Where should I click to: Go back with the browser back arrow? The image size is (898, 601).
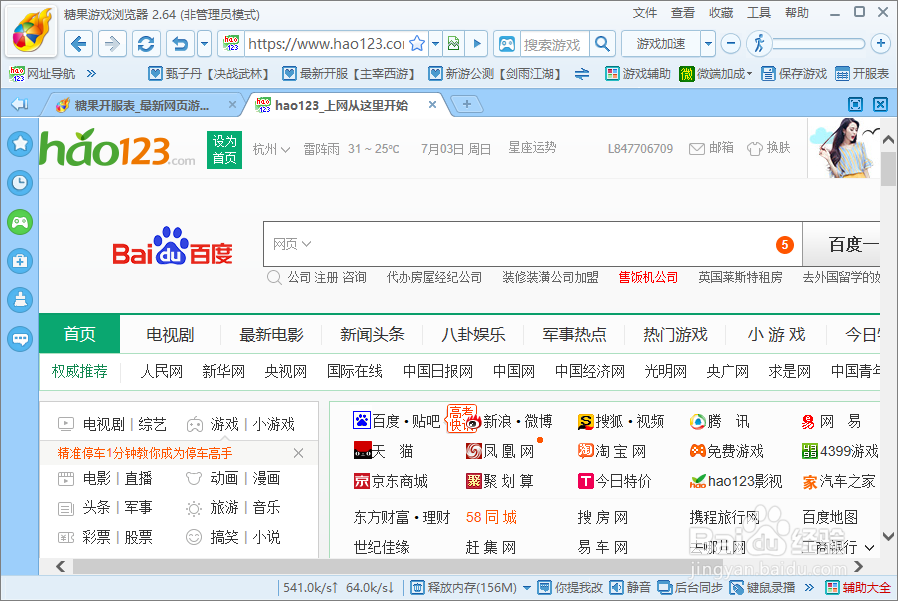(x=78, y=44)
